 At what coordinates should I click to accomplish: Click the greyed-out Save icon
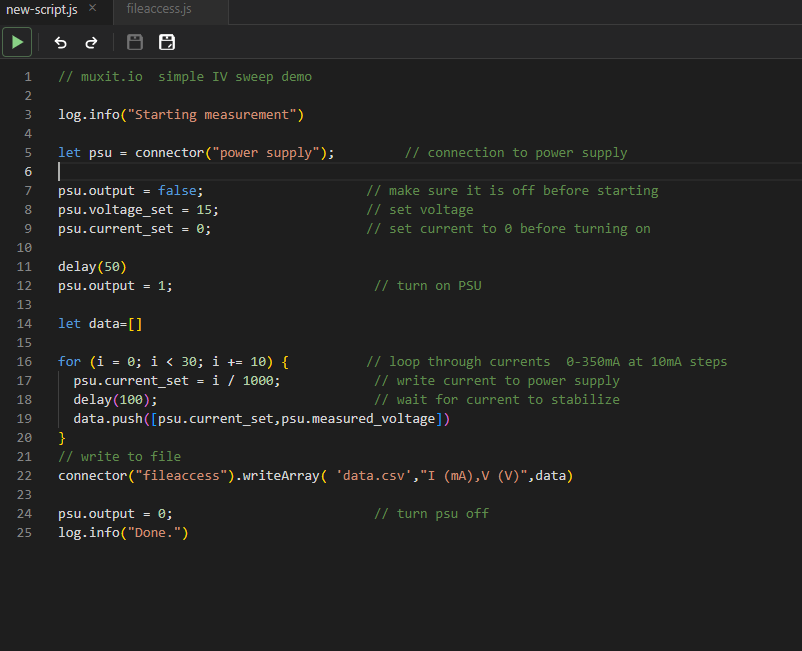click(x=135, y=42)
